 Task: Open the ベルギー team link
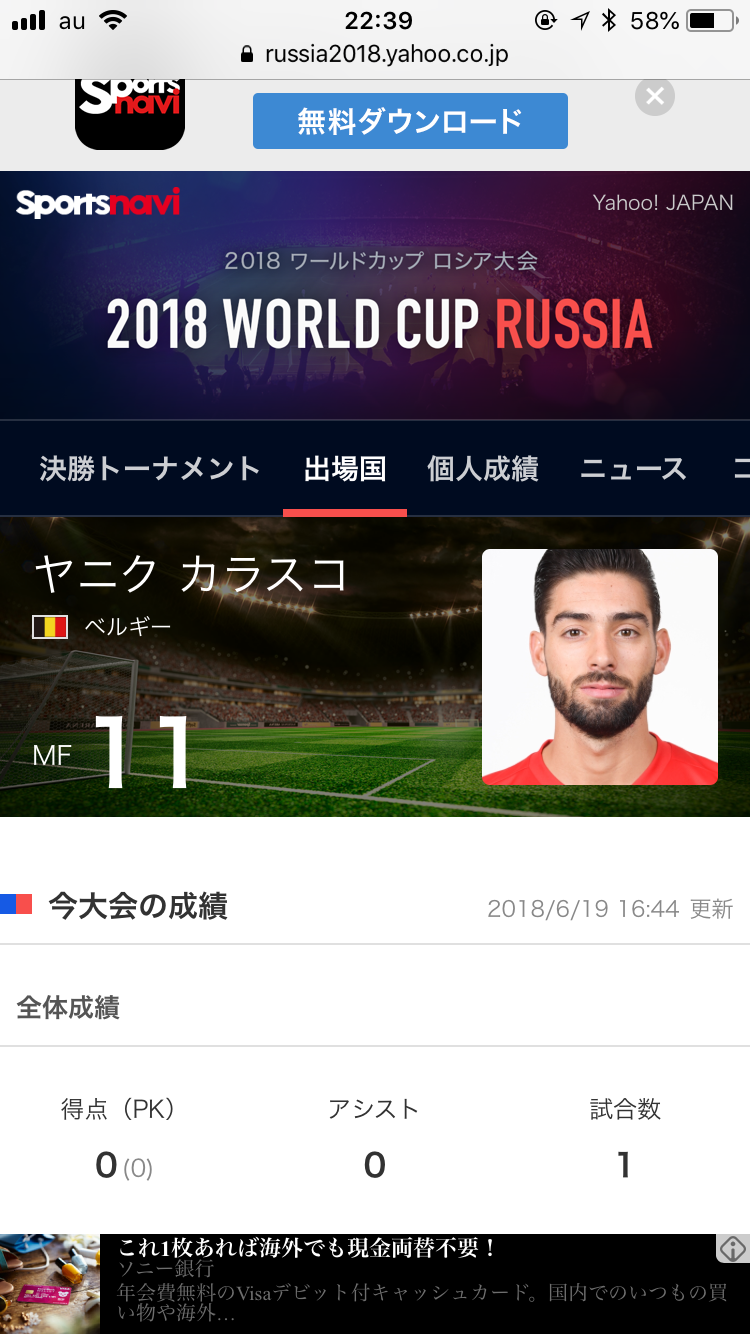(x=128, y=627)
